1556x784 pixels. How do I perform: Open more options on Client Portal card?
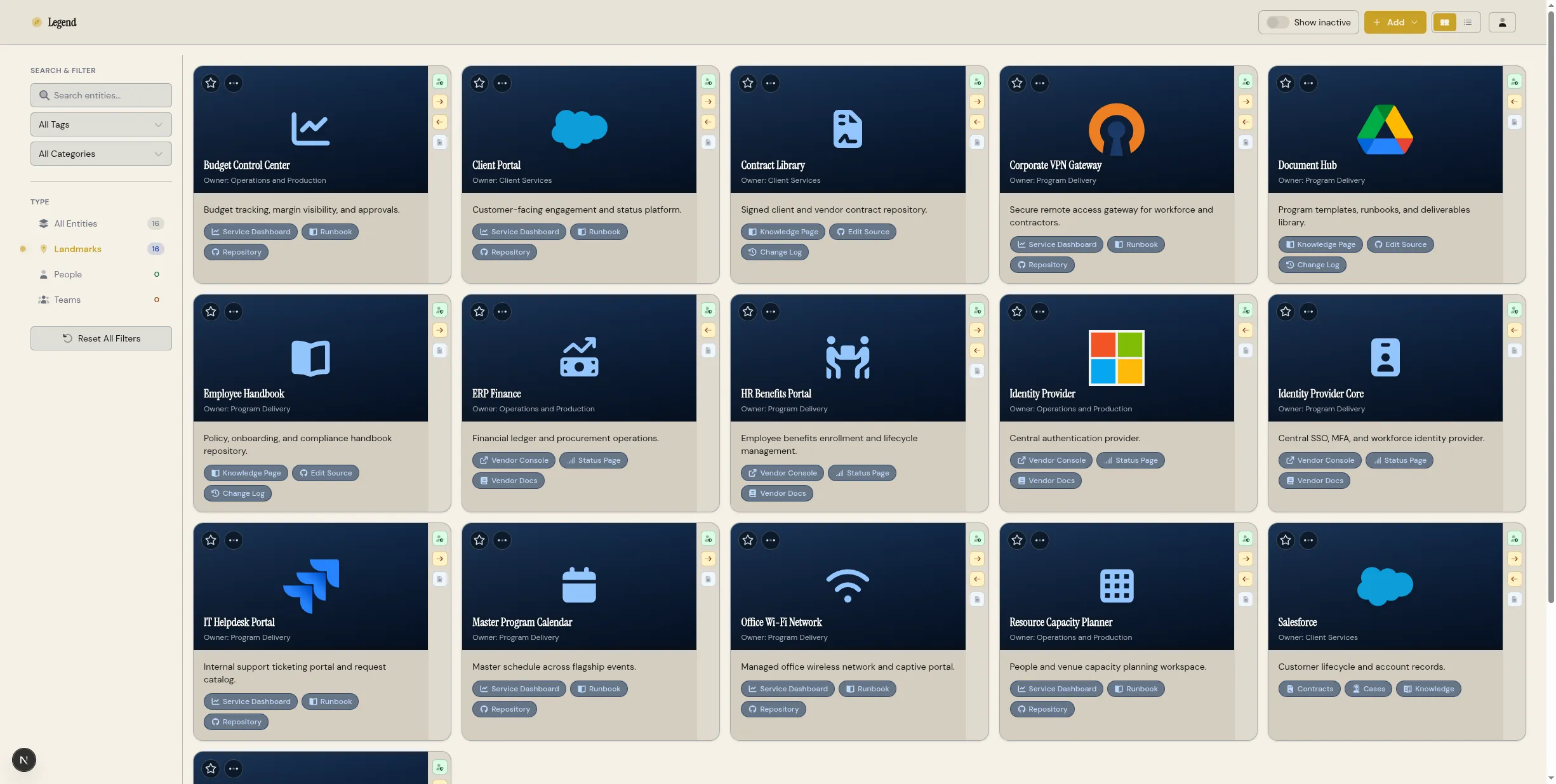(502, 83)
